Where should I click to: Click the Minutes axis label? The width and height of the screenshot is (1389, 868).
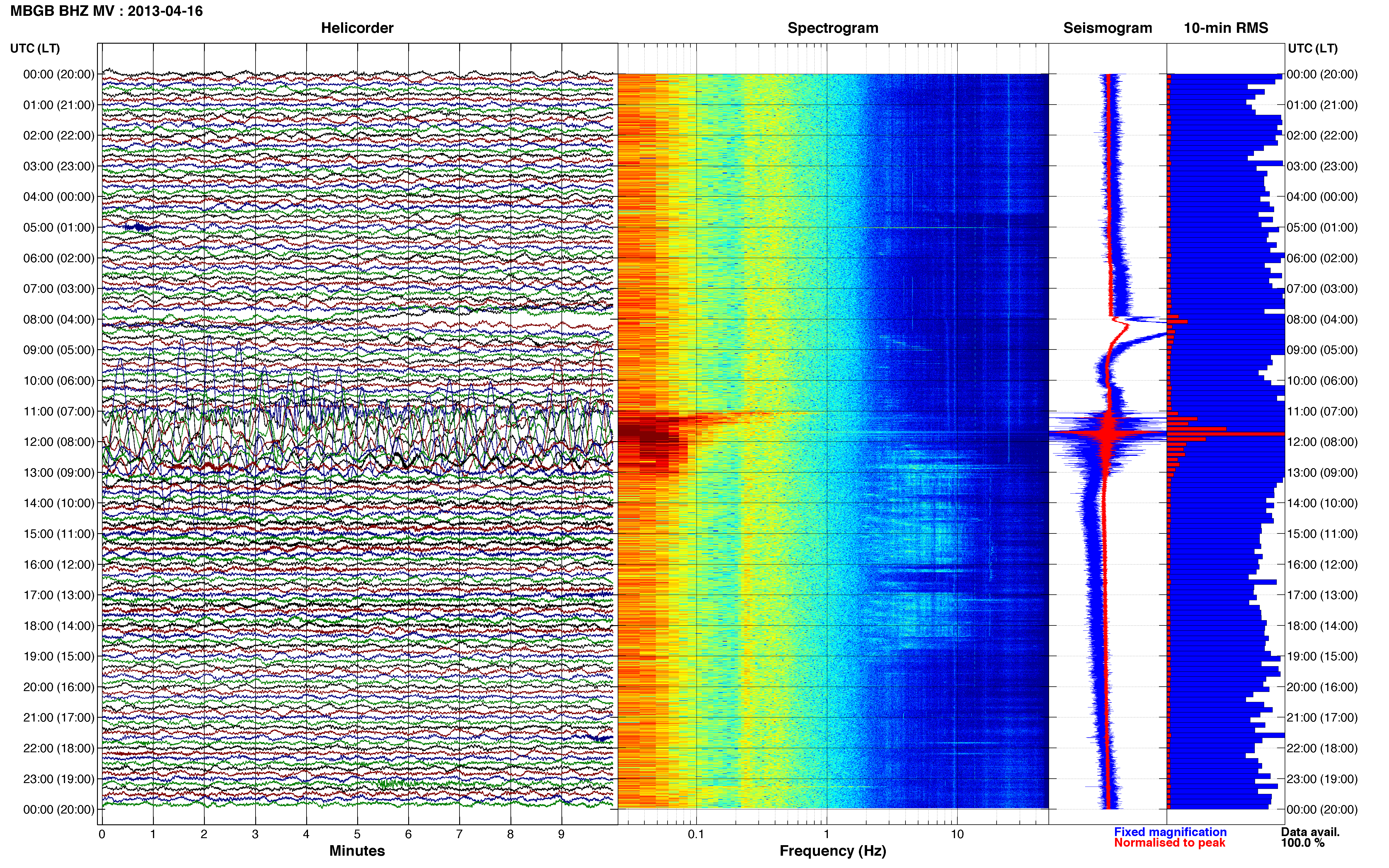pyautogui.click(x=357, y=851)
